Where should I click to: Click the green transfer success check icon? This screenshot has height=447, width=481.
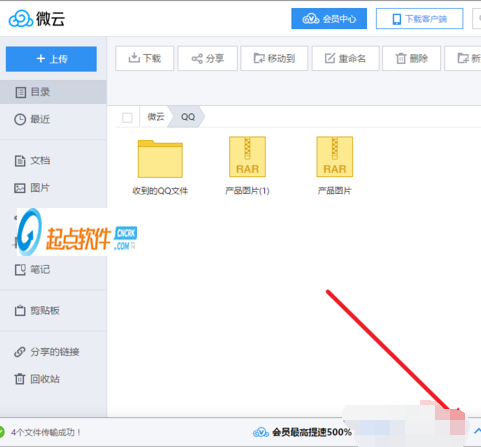click(x=1, y=432)
